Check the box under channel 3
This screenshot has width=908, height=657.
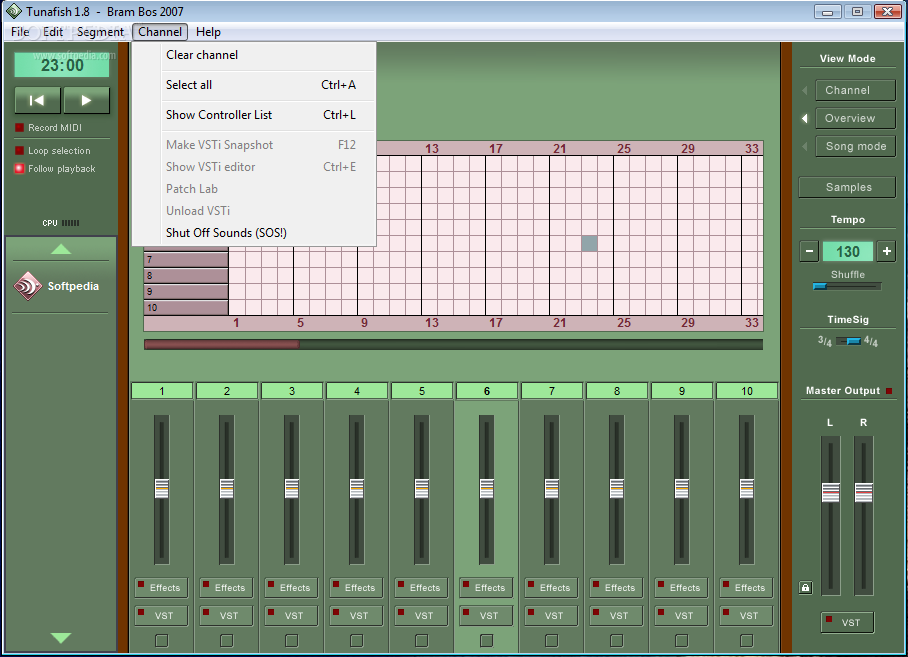[x=292, y=640]
